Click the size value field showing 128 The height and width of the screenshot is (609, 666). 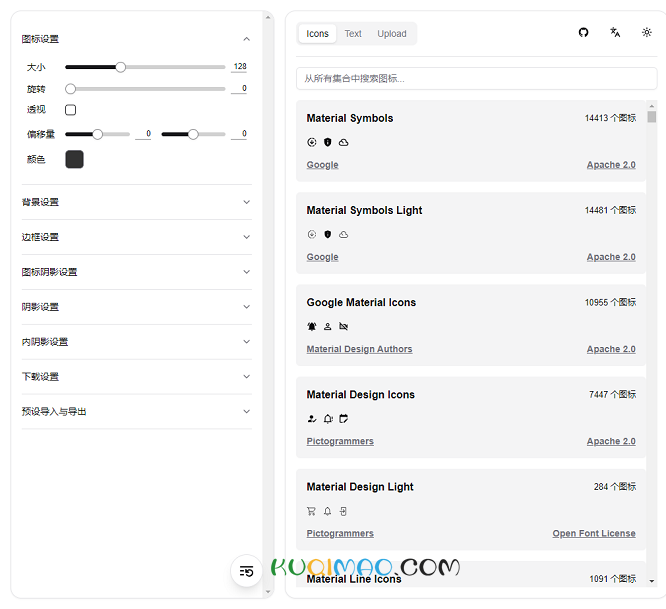(x=239, y=67)
